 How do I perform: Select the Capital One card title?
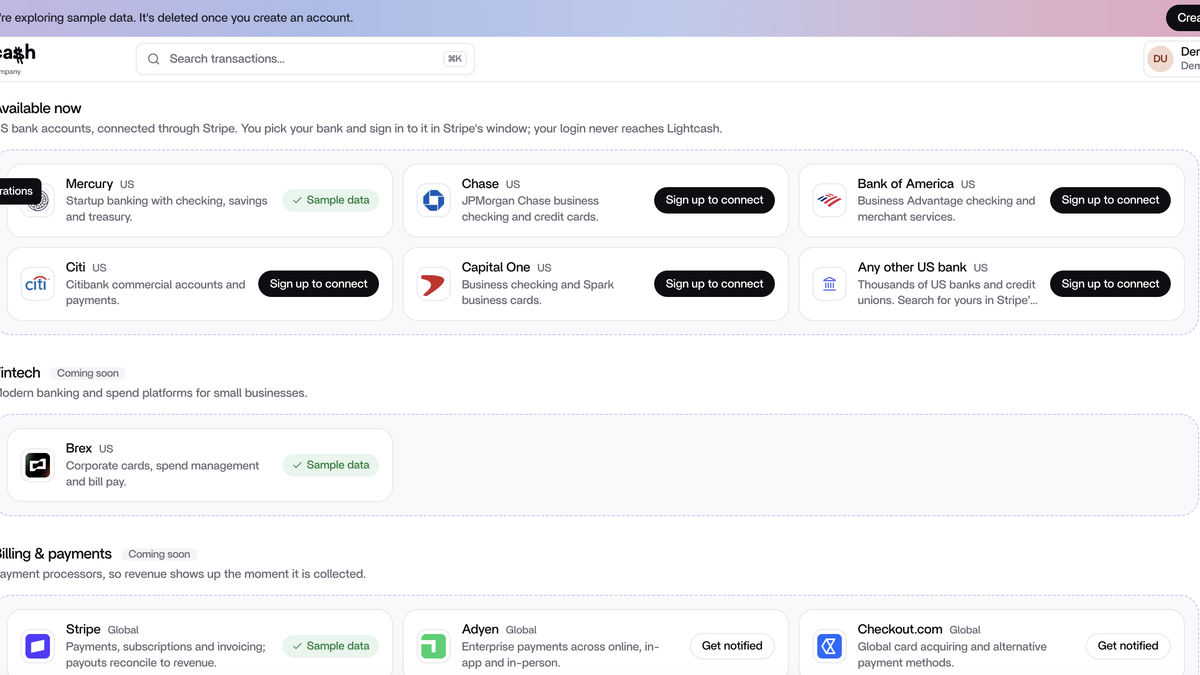(496, 267)
